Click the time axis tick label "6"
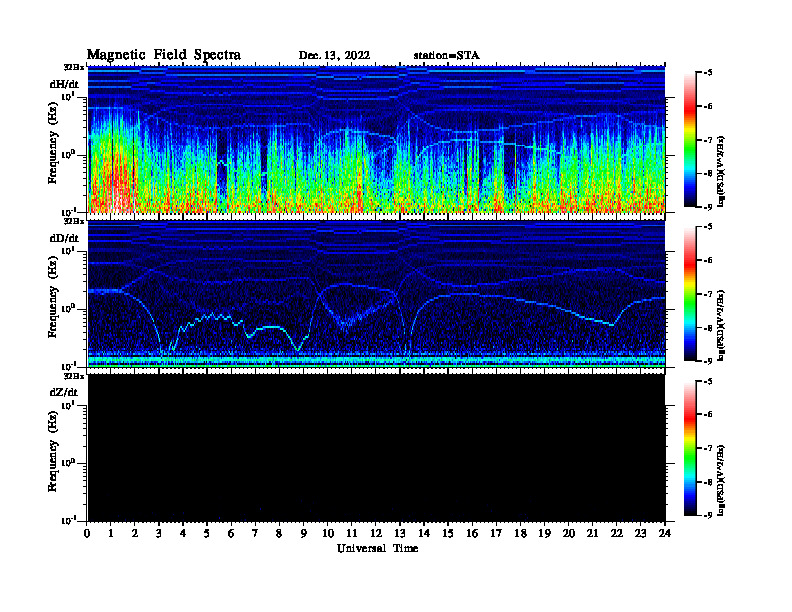This screenshot has height=612, width=792. (x=231, y=534)
